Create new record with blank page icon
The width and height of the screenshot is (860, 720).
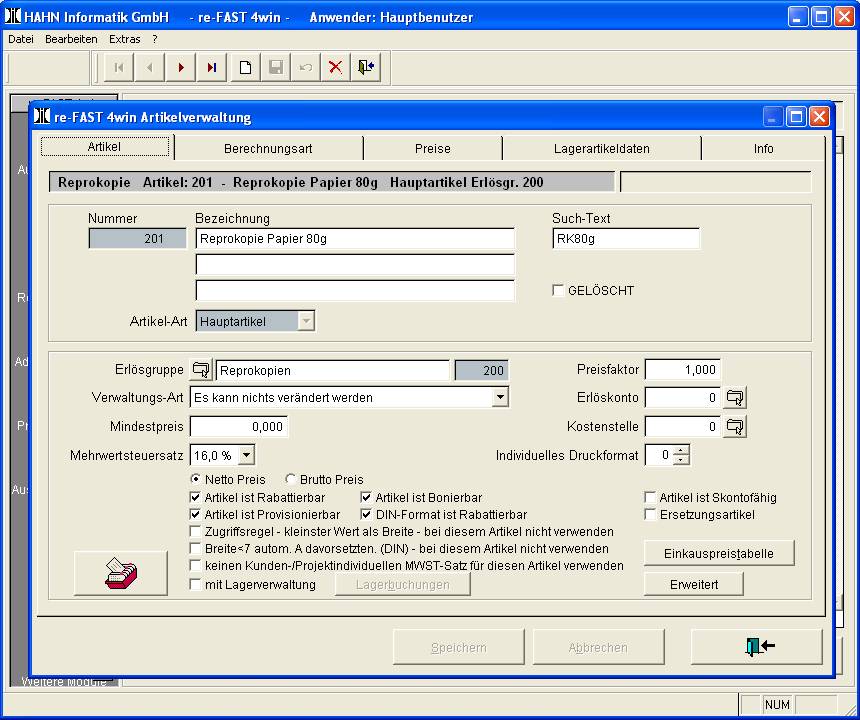point(245,67)
